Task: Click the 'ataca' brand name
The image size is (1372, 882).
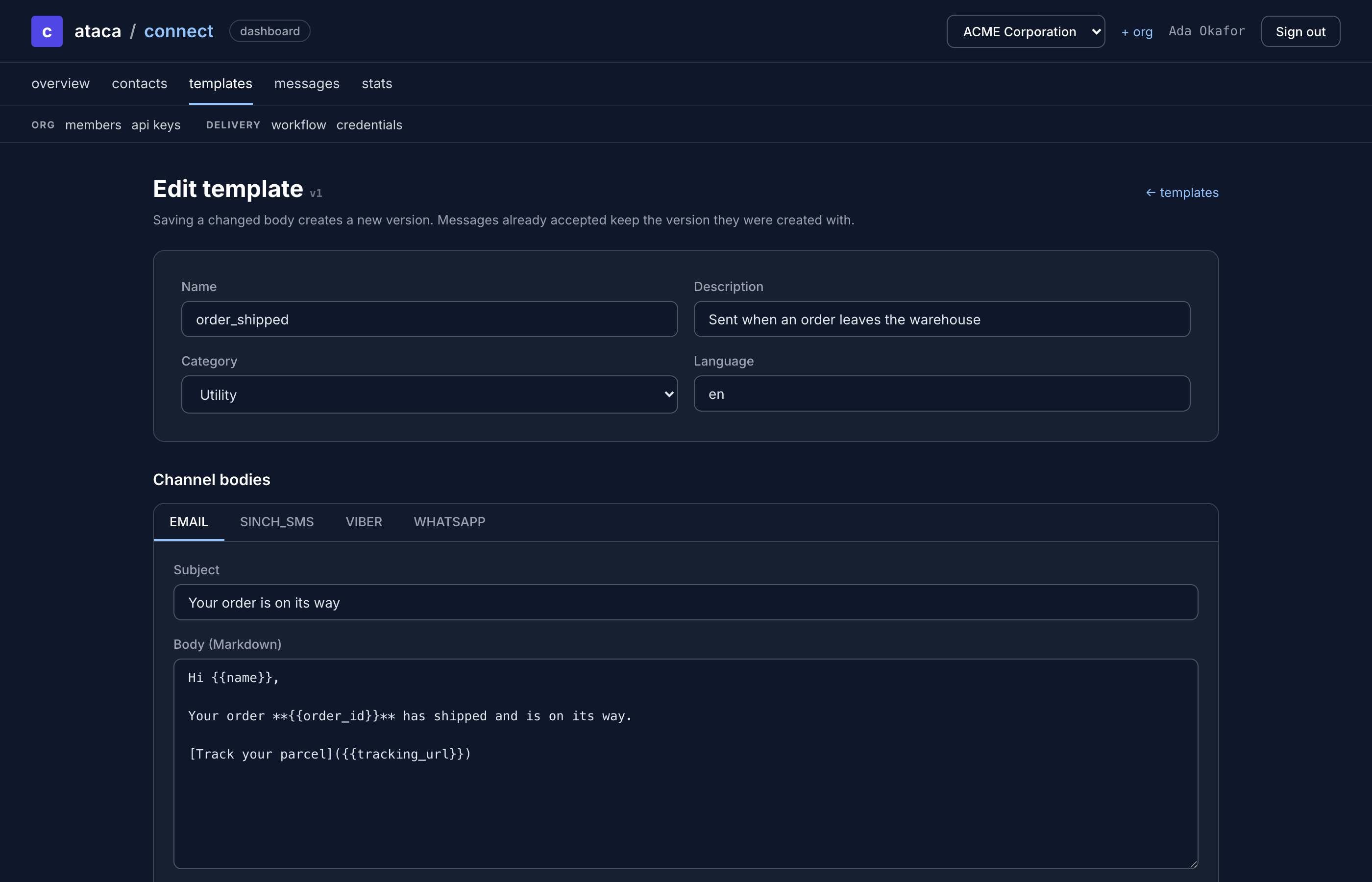Action: point(98,31)
